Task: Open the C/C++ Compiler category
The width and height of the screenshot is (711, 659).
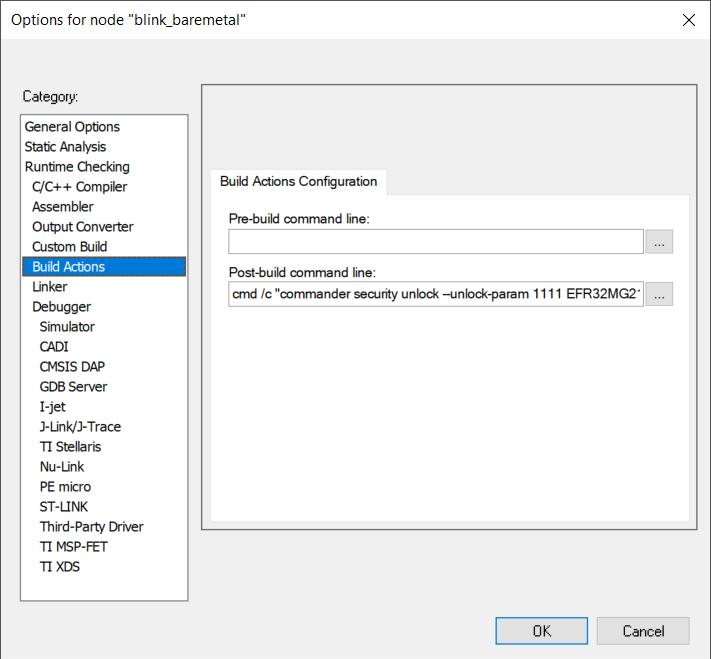Action: click(x=79, y=187)
